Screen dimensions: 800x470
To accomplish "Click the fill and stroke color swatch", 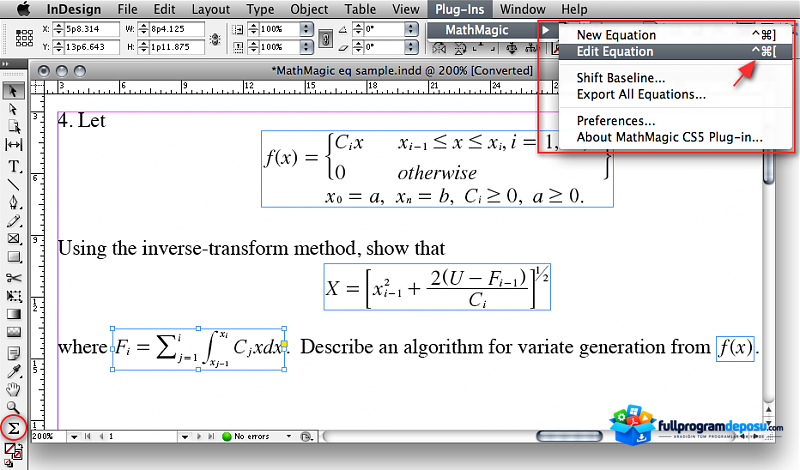I will (13, 452).
